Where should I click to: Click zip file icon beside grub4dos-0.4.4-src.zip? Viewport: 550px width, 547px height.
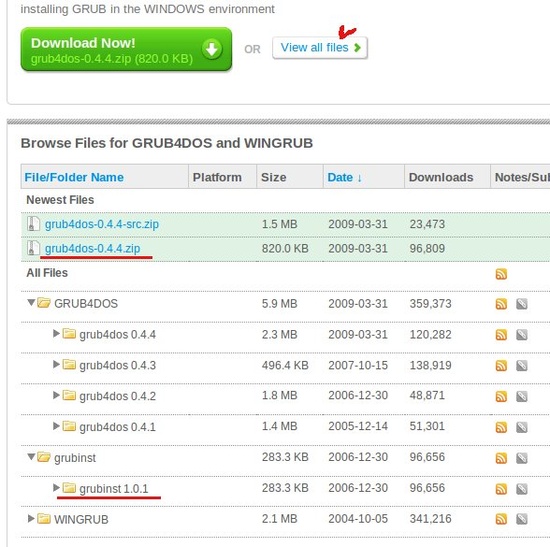pyautogui.click(x=34, y=224)
